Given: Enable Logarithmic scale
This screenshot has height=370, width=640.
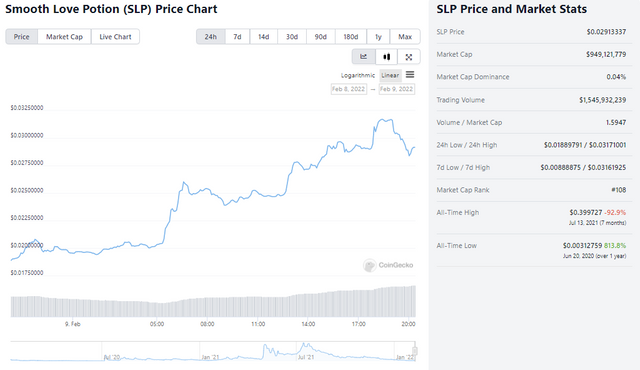Looking at the screenshot, I should click(x=358, y=75).
